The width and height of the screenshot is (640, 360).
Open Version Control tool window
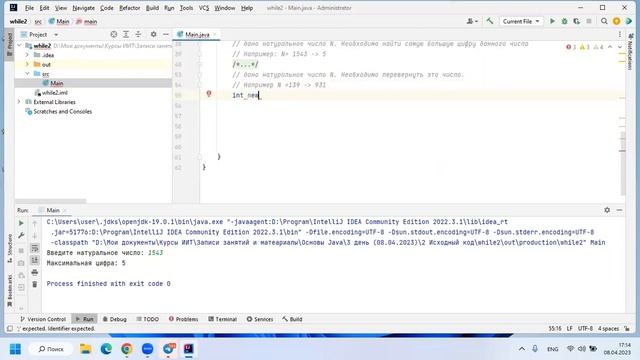coord(43,319)
